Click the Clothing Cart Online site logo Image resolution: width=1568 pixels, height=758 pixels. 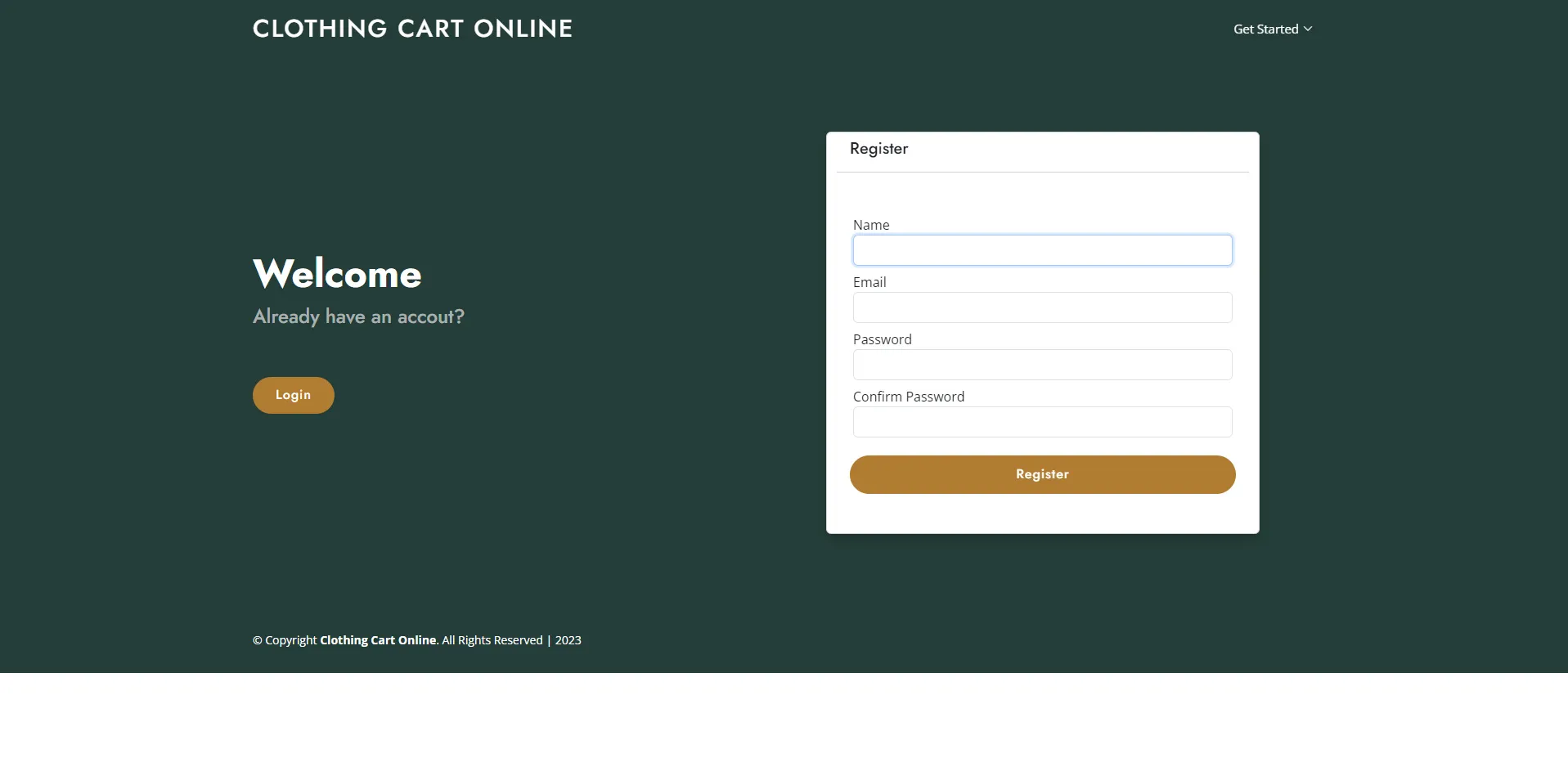click(x=412, y=29)
